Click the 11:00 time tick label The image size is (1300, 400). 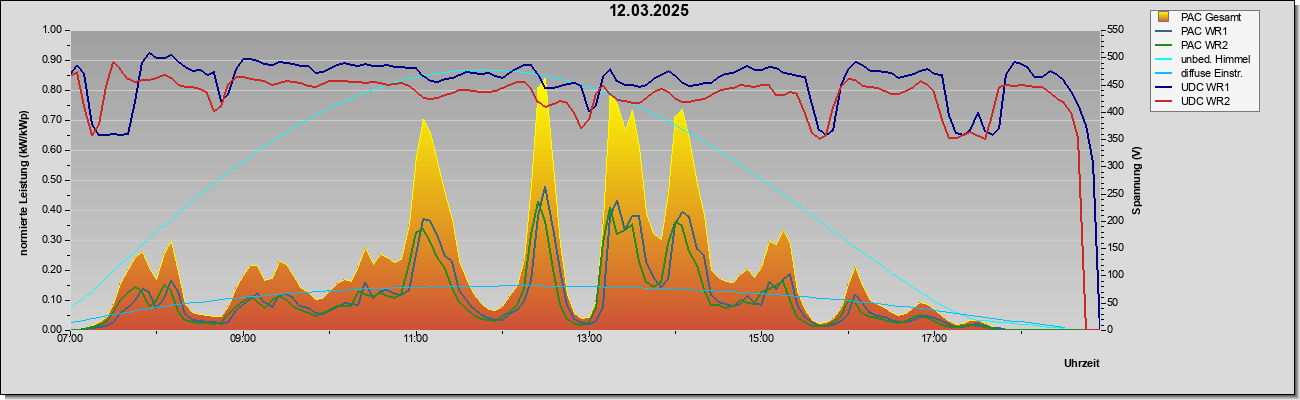tap(416, 340)
